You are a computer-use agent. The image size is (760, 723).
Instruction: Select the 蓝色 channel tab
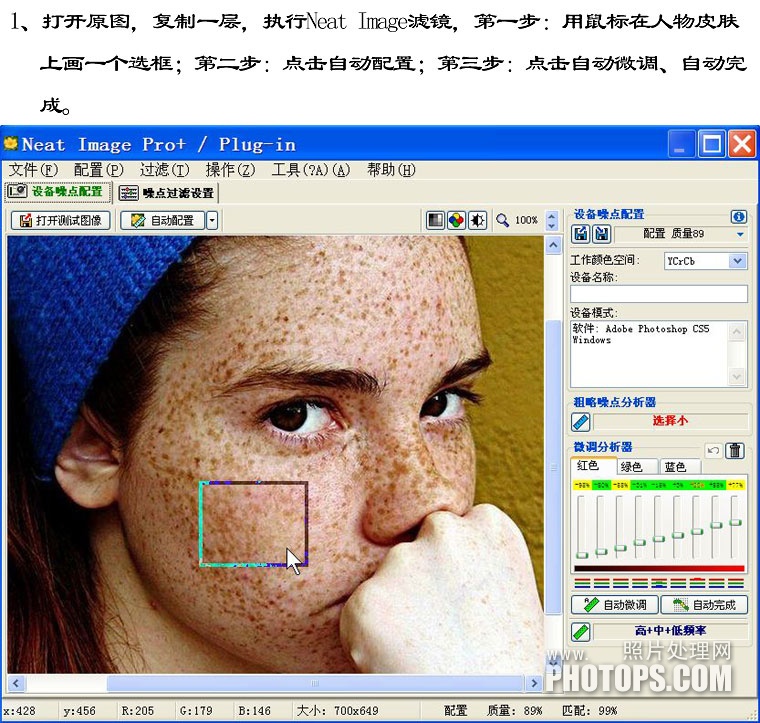[x=680, y=467]
